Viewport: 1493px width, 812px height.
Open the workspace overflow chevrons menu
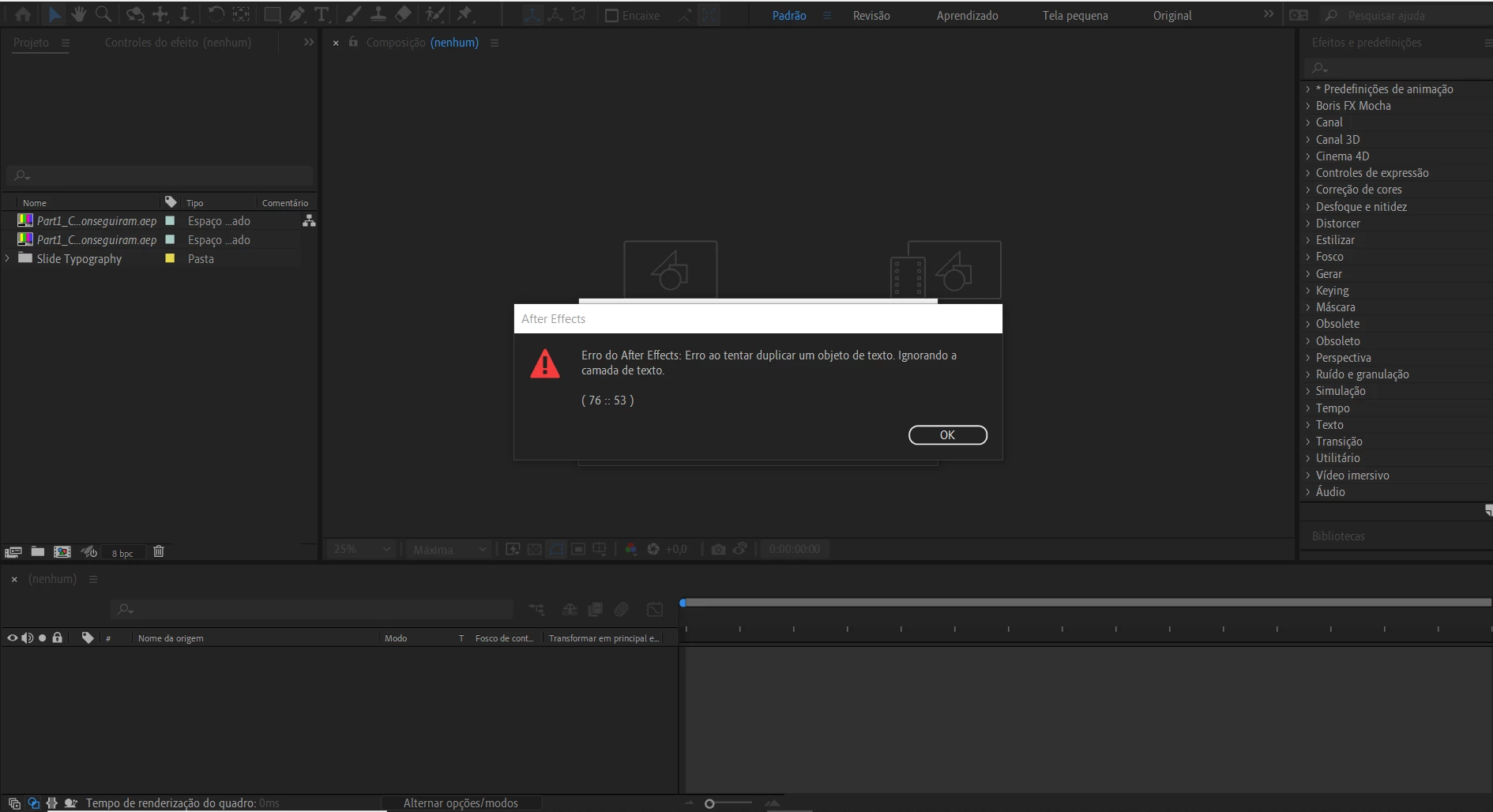1269,15
